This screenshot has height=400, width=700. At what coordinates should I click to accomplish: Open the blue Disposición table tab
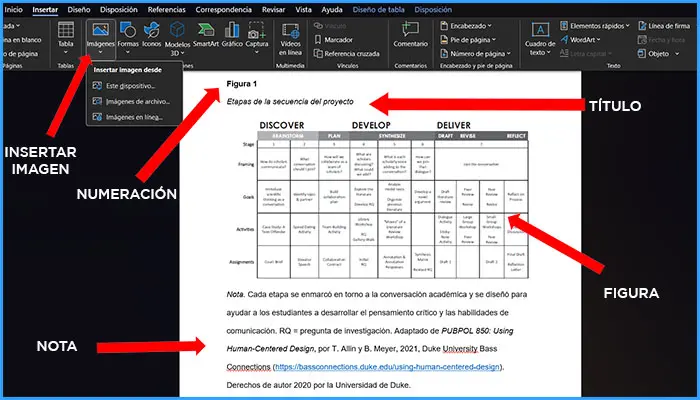point(433,9)
